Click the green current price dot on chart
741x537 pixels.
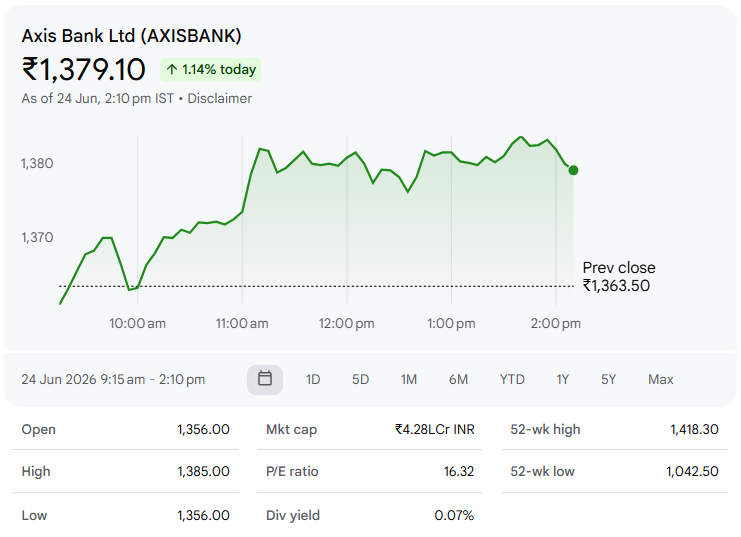[x=573, y=170]
